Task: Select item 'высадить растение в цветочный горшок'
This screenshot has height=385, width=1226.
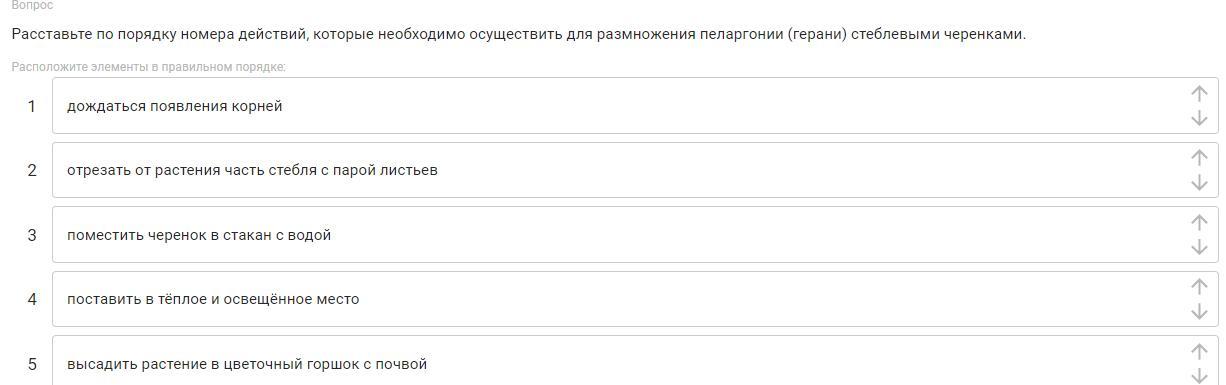Action: (635, 361)
